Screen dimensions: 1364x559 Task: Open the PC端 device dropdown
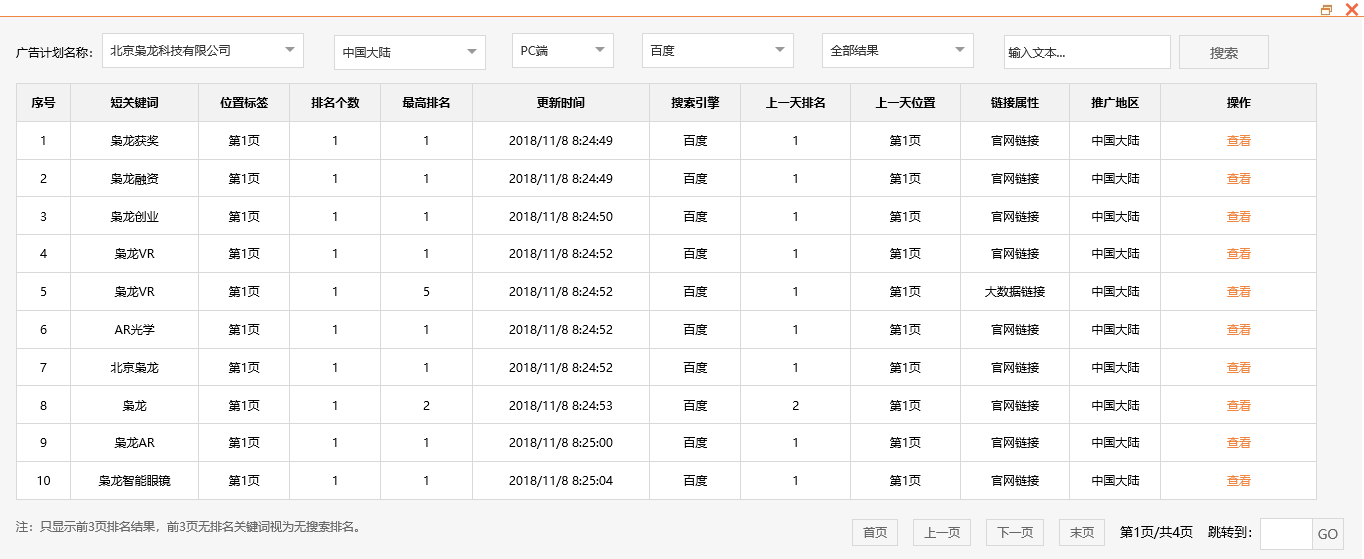coord(563,50)
